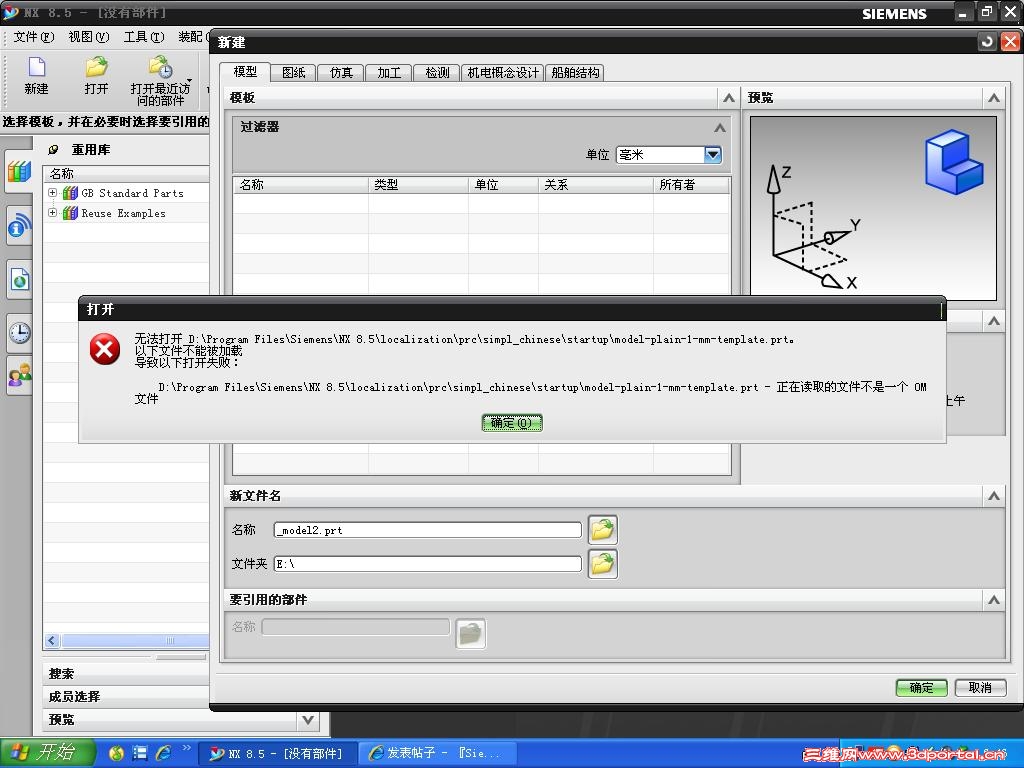Open the 文件(F) menu

click(34, 37)
